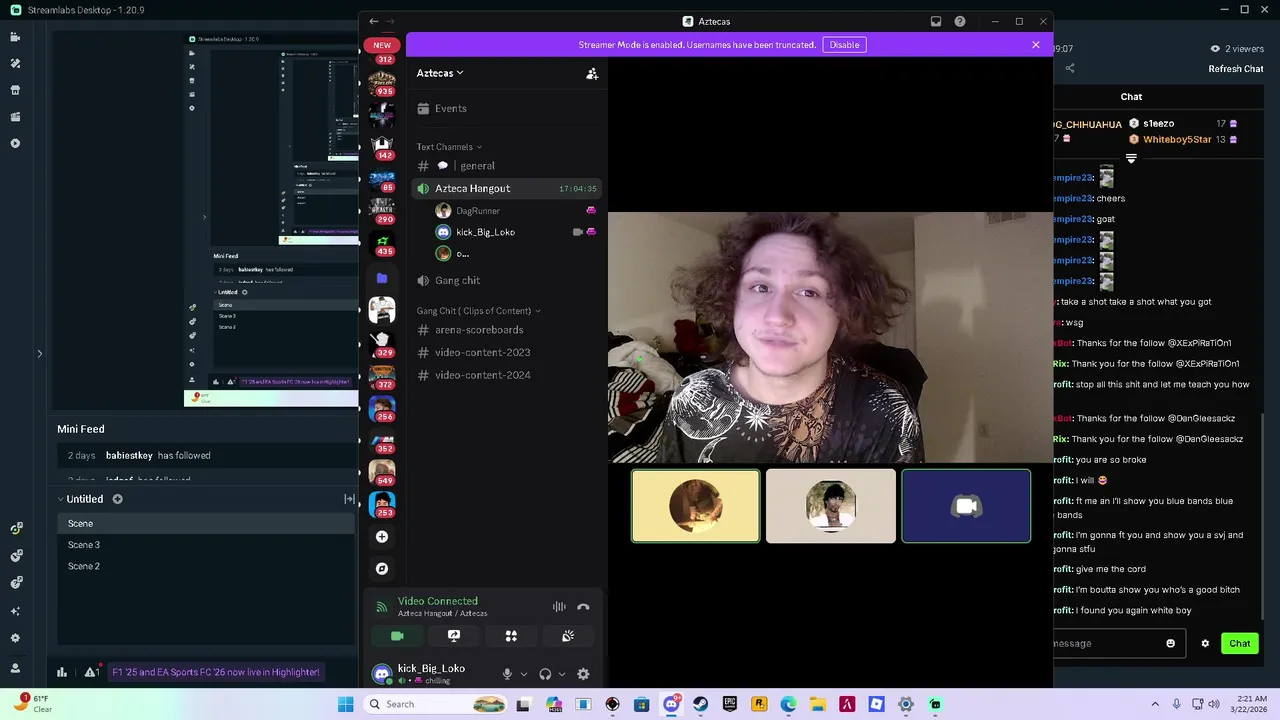Open performance stats bar chart icon
1280x720 pixels.
(62, 672)
